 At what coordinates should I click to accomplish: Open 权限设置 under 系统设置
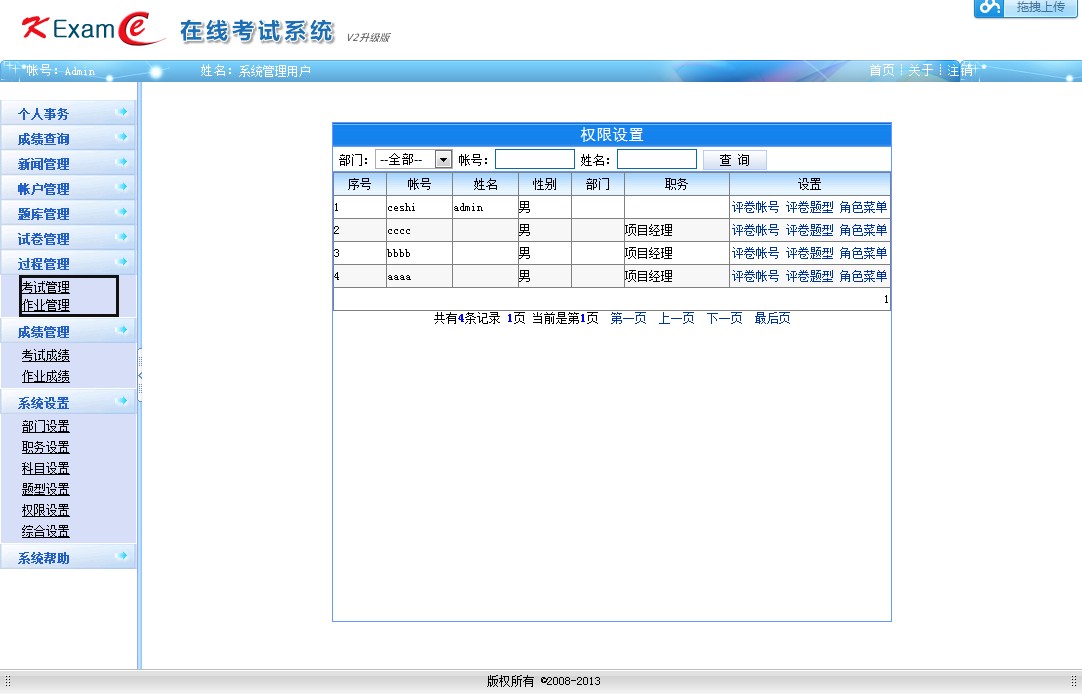point(46,510)
